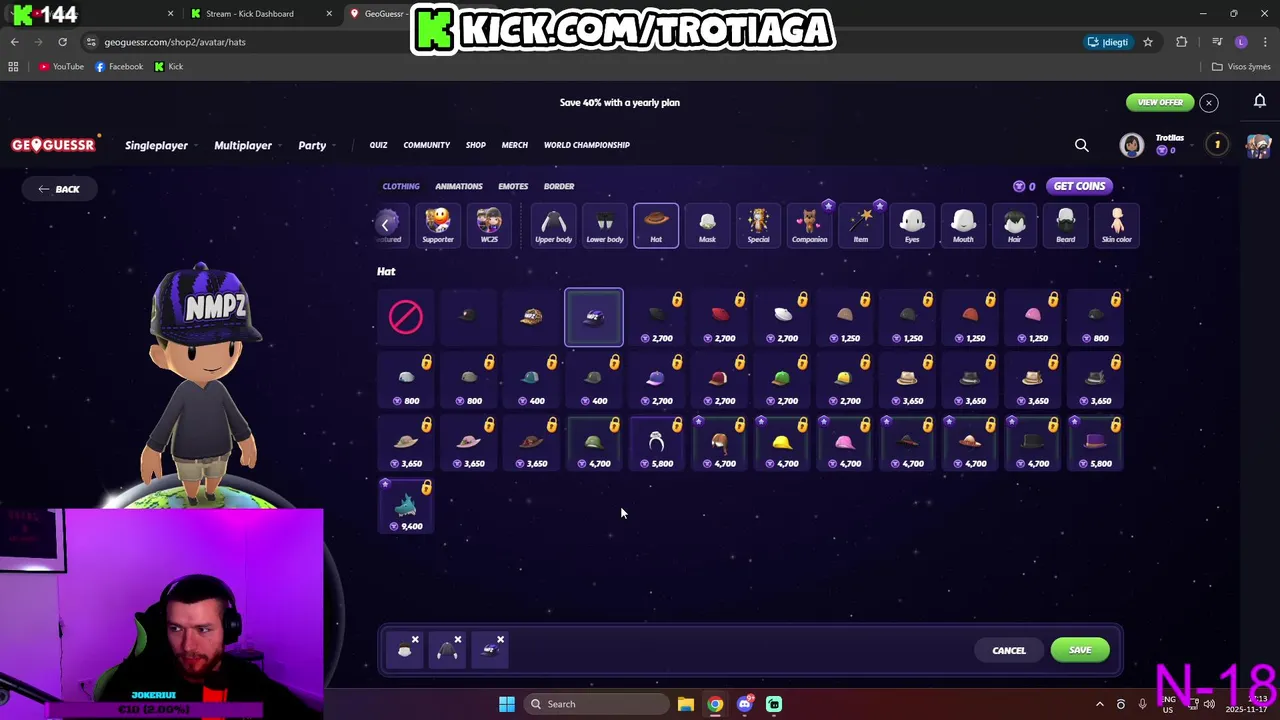Viewport: 1280px width, 720px height.
Task: Pick the red beret priced 2,700
Action: coord(719,317)
